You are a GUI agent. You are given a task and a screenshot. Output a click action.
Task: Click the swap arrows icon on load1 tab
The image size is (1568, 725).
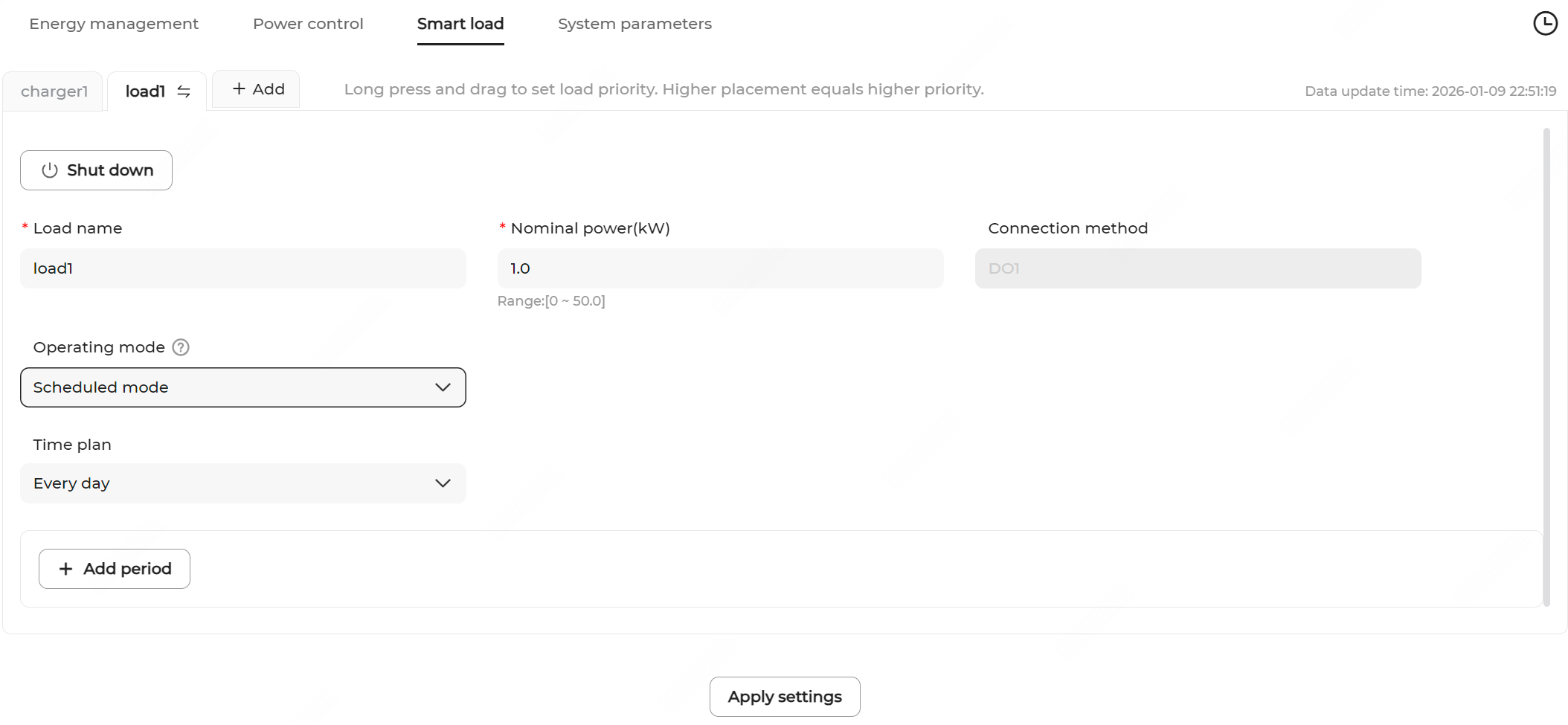[x=184, y=91]
